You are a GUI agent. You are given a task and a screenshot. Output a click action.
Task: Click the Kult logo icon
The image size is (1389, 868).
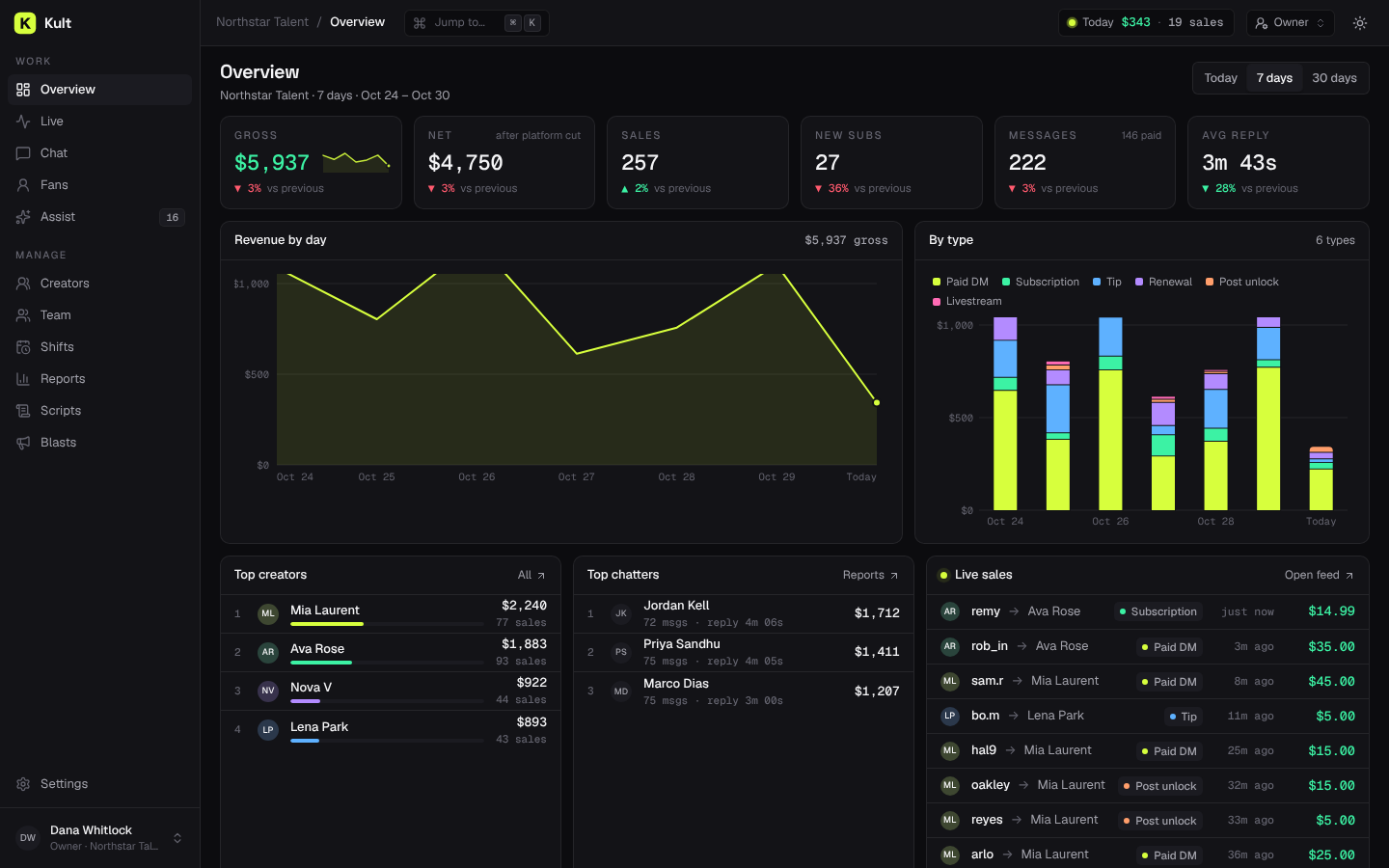pos(25,23)
